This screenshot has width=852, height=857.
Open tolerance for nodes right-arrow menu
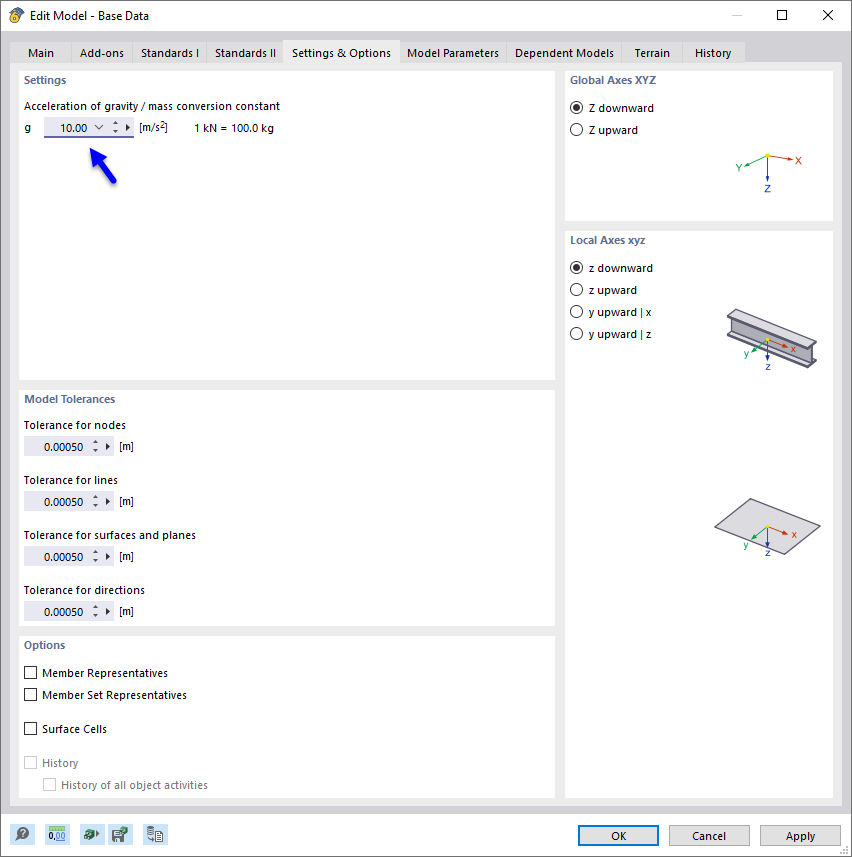(x=108, y=447)
